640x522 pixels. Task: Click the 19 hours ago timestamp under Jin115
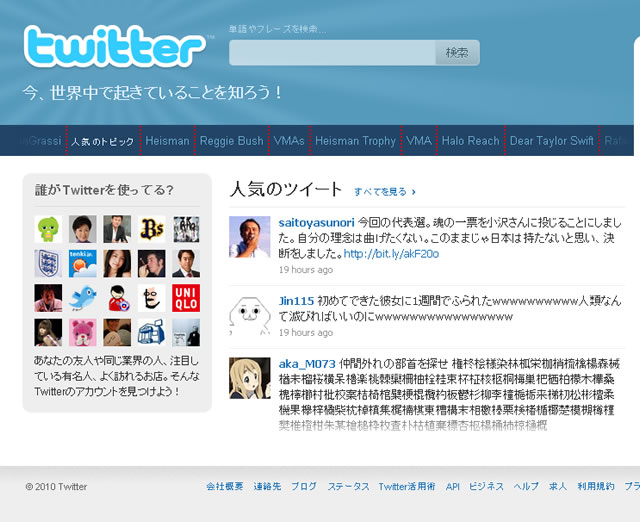click(x=306, y=333)
